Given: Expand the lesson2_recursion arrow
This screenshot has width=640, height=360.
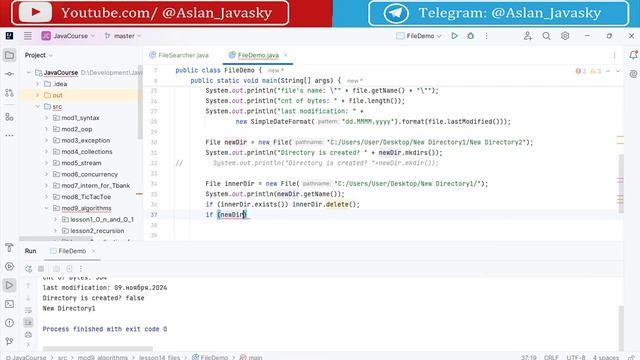Looking at the screenshot, I should coord(56,231).
